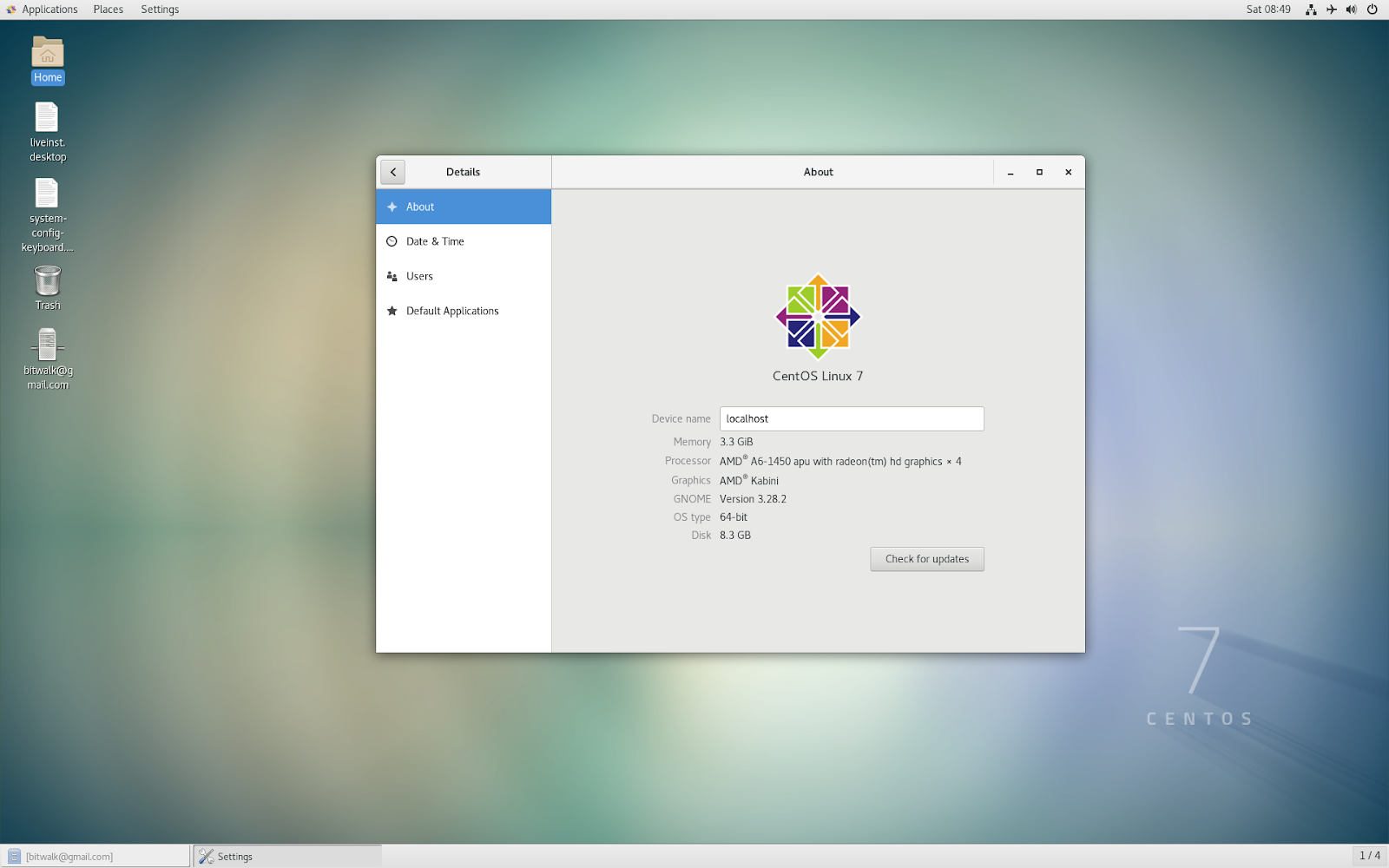1389x868 pixels.
Task: Click the power icon in top bar
Action: 1373,10
